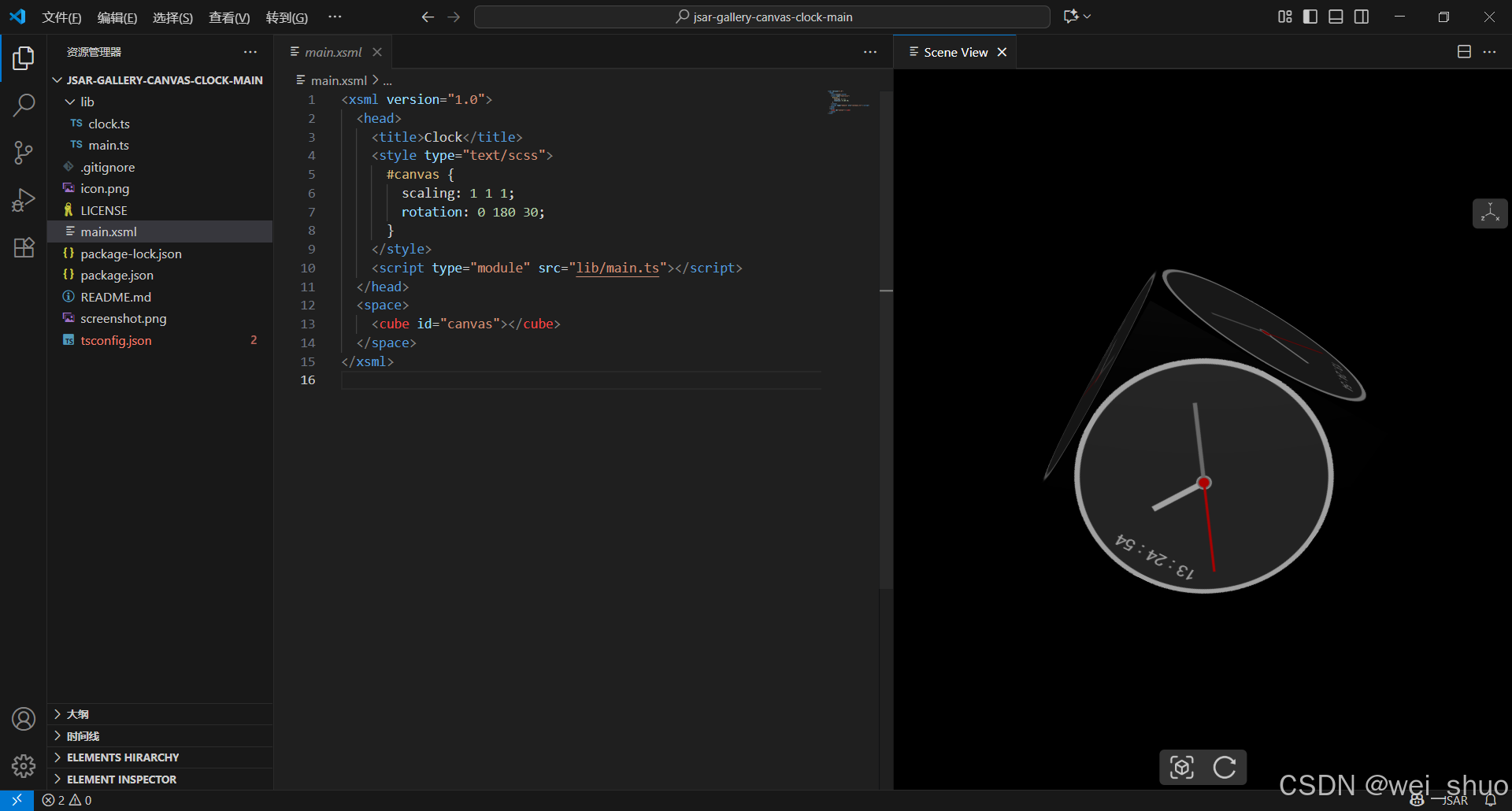Screen dimensions: 1512x811
Task: Open the 文件(F) menu
Action: (x=61, y=17)
